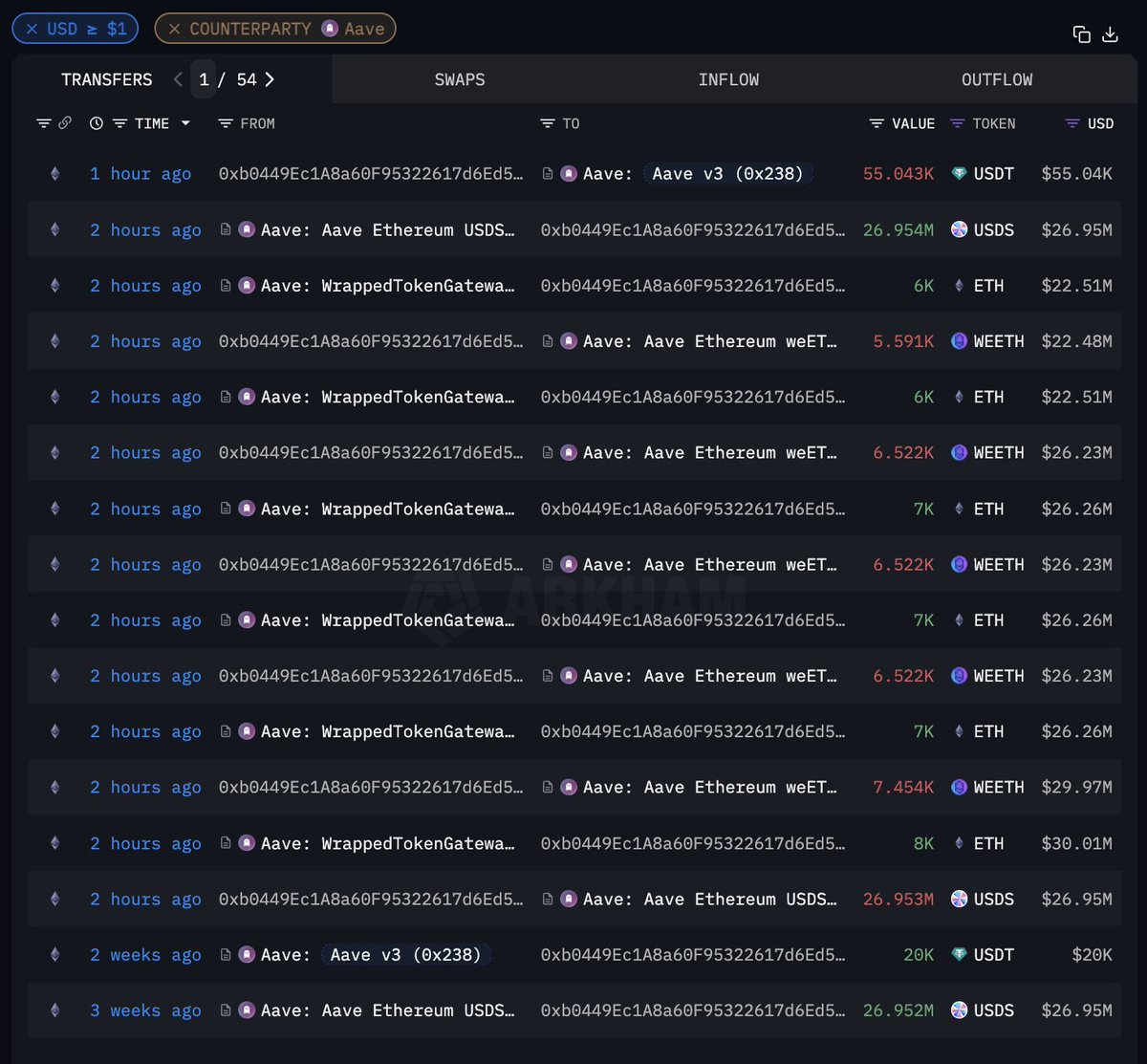Click USDS token icon in 26.952M row

click(959, 1010)
